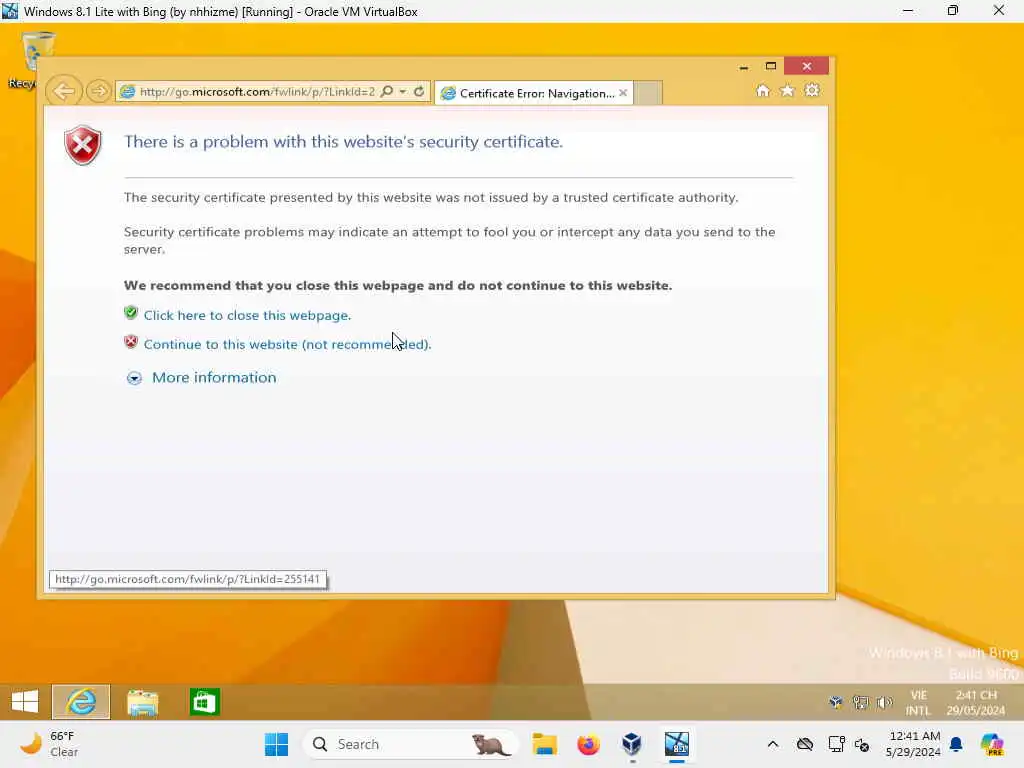1024x768 pixels.
Task: Click the running VM window taskbar icon
Action: (x=677, y=744)
